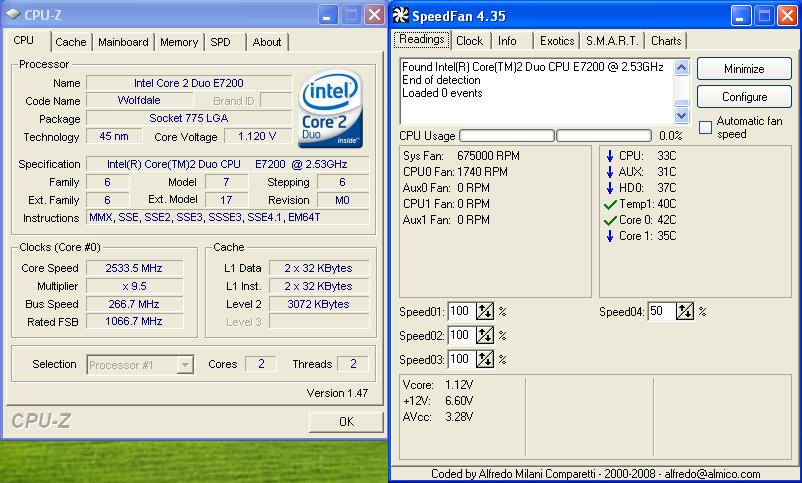Switch to the Mainboard tab in CPU-Z
The image size is (802, 483).
pos(124,42)
